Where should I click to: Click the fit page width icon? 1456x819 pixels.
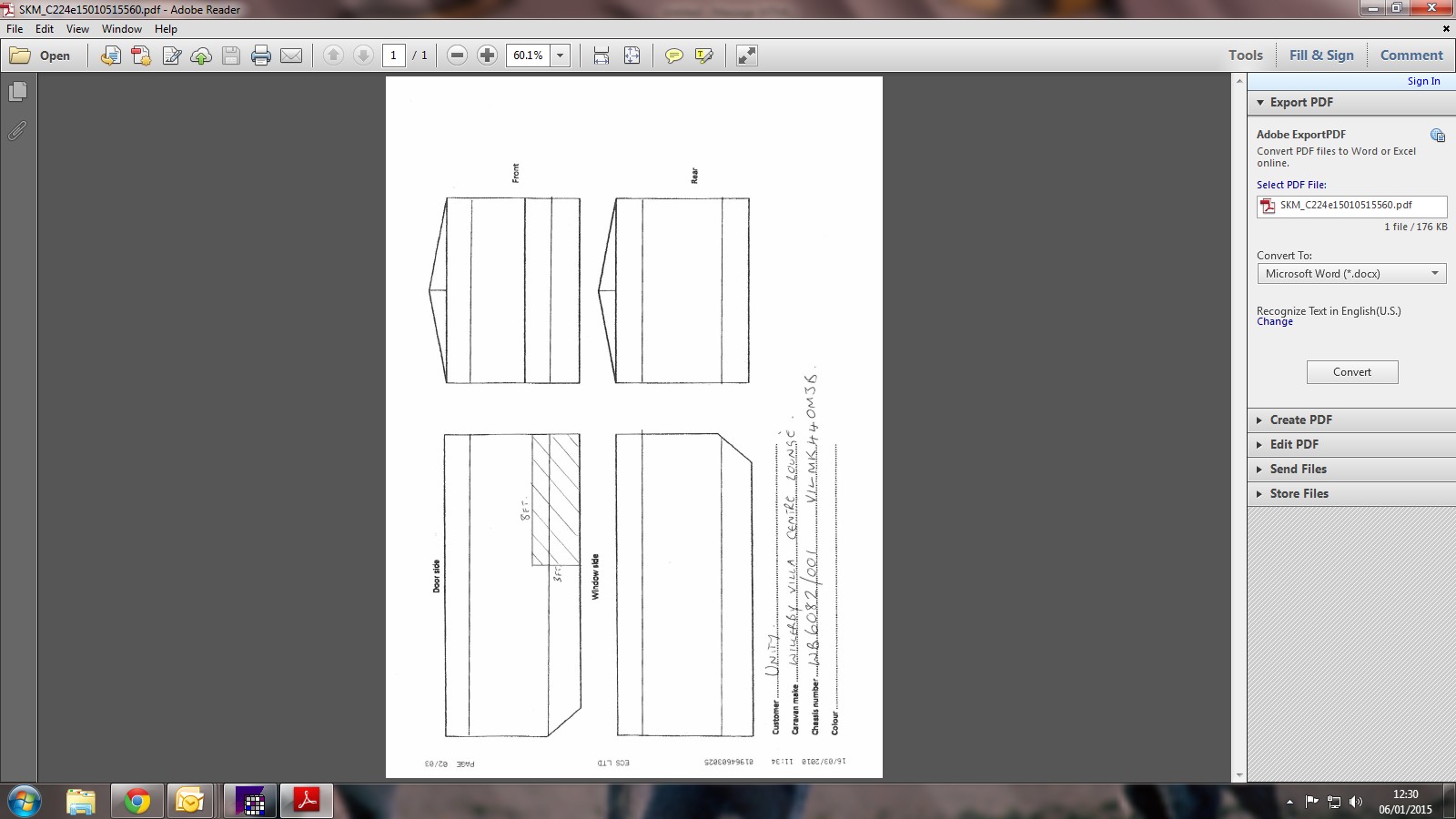click(x=602, y=56)
